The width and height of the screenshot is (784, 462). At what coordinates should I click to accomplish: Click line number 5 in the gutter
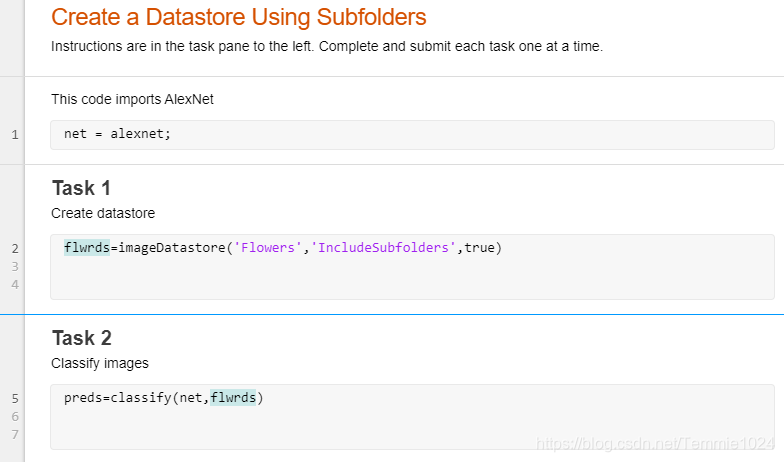pyautogui.click(x=15, y=398)
